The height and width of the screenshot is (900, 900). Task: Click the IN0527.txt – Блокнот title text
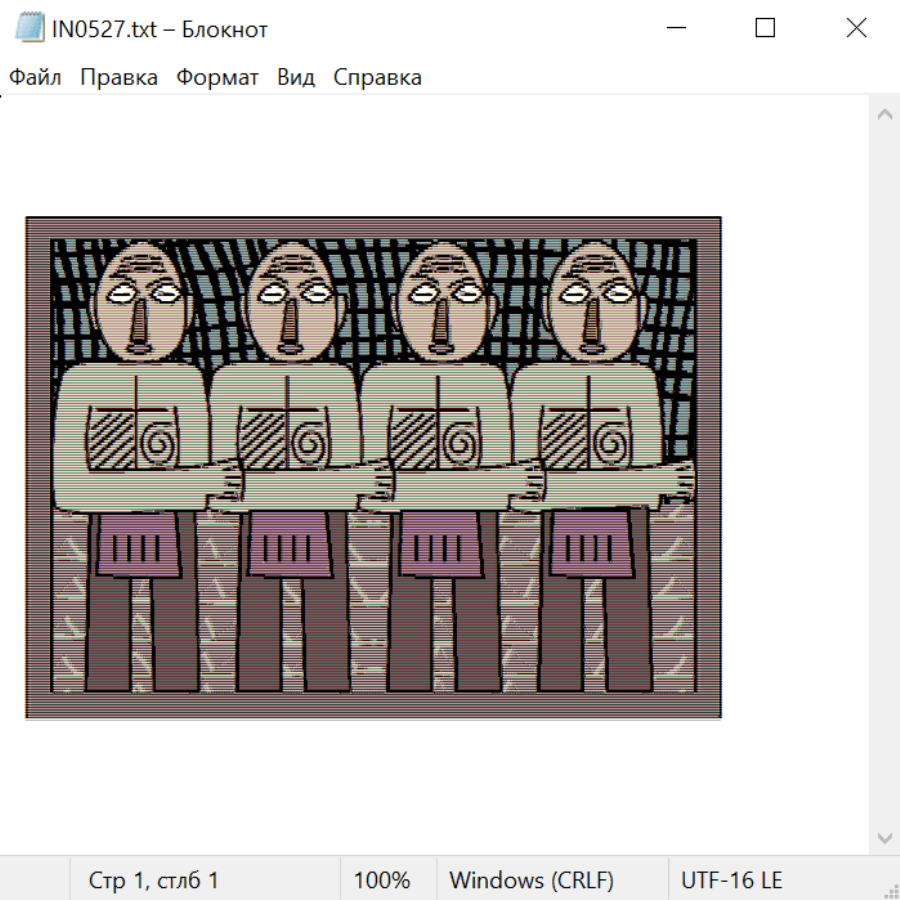[x=160, y=30]
